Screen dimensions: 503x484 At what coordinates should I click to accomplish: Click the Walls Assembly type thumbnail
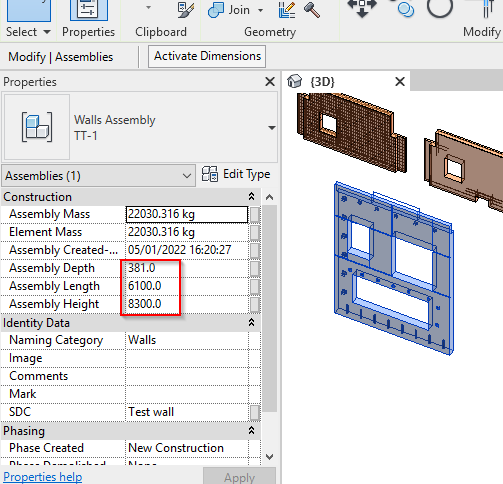[x=37, y=127]
